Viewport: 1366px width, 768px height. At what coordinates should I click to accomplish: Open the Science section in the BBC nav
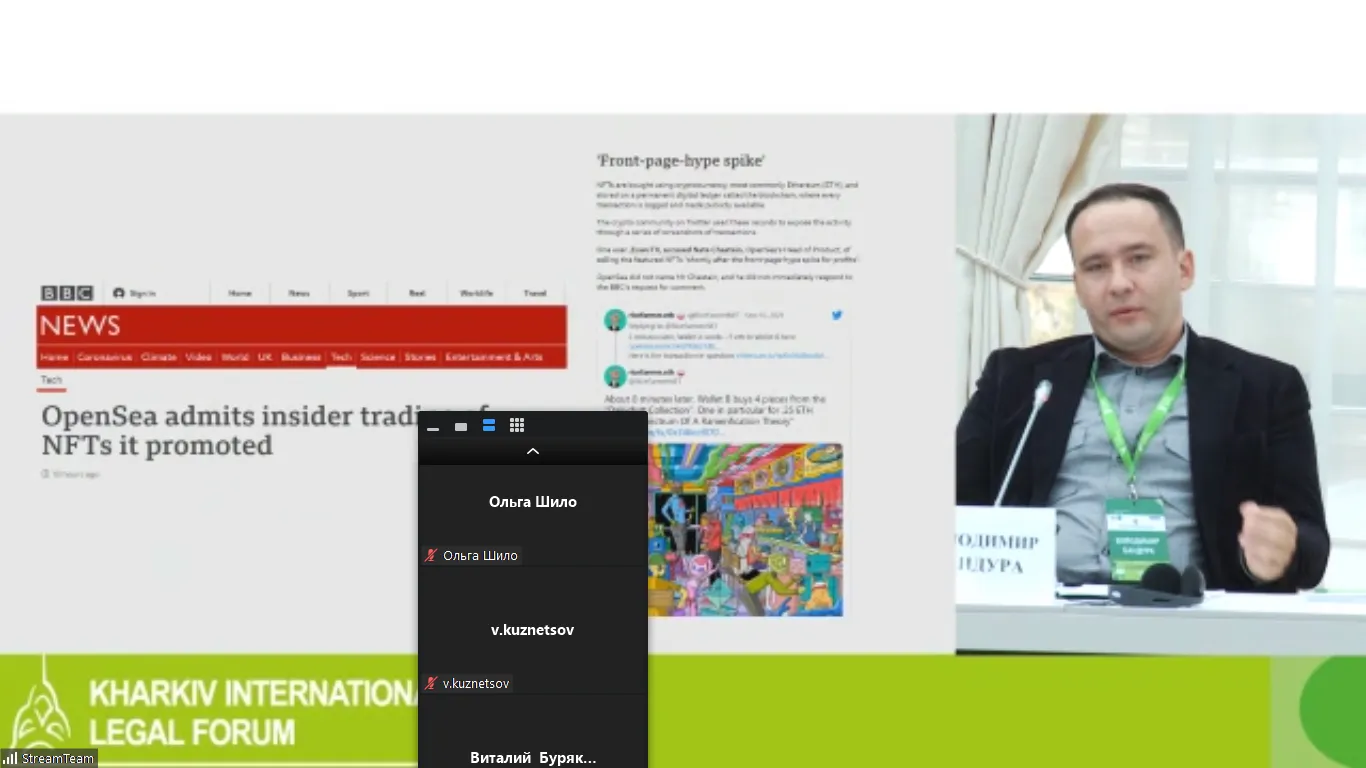coord(378,357)
